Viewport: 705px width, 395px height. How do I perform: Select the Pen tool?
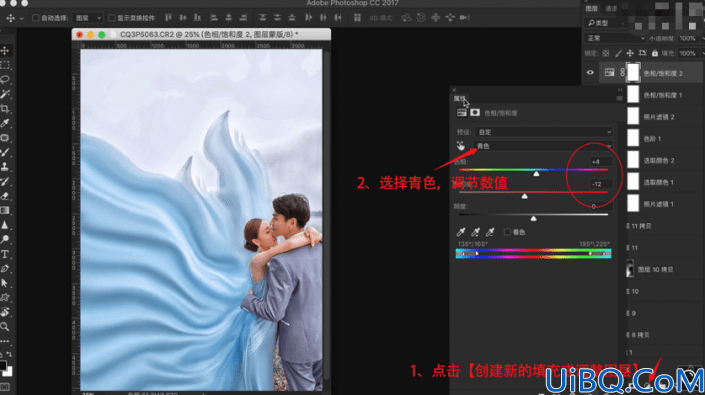pos(5,269)
